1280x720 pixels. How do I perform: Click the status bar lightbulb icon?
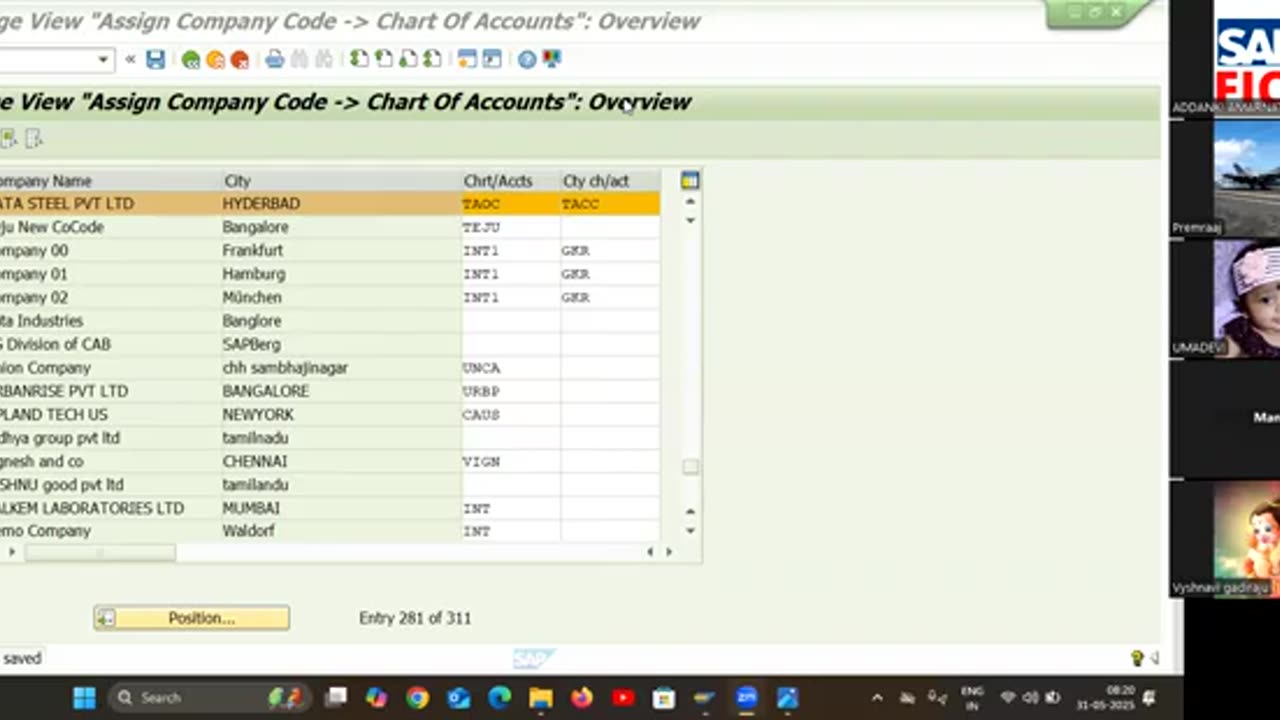(x=1137, y=658)
